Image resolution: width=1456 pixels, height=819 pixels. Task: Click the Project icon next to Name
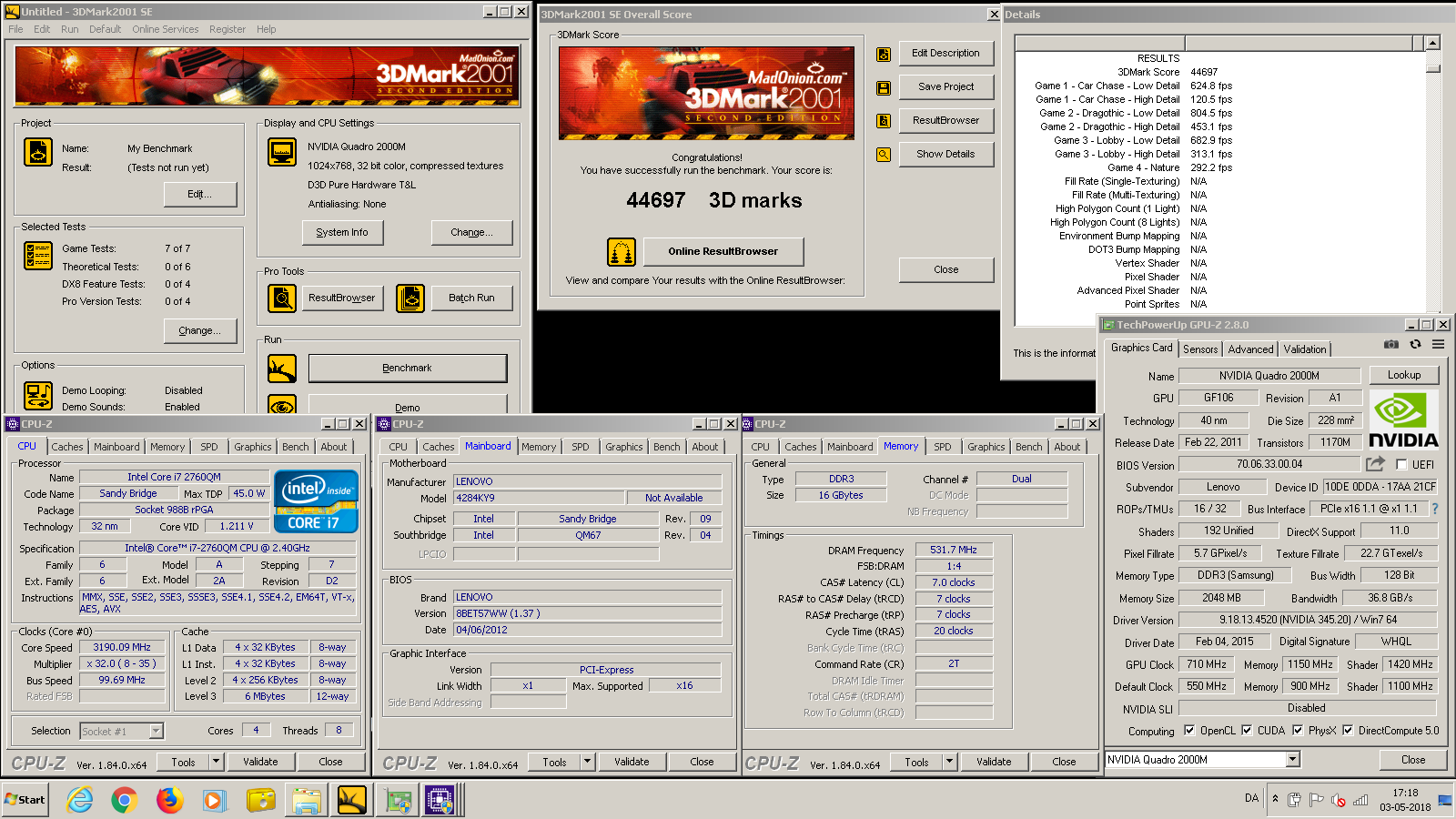point(38,152)
